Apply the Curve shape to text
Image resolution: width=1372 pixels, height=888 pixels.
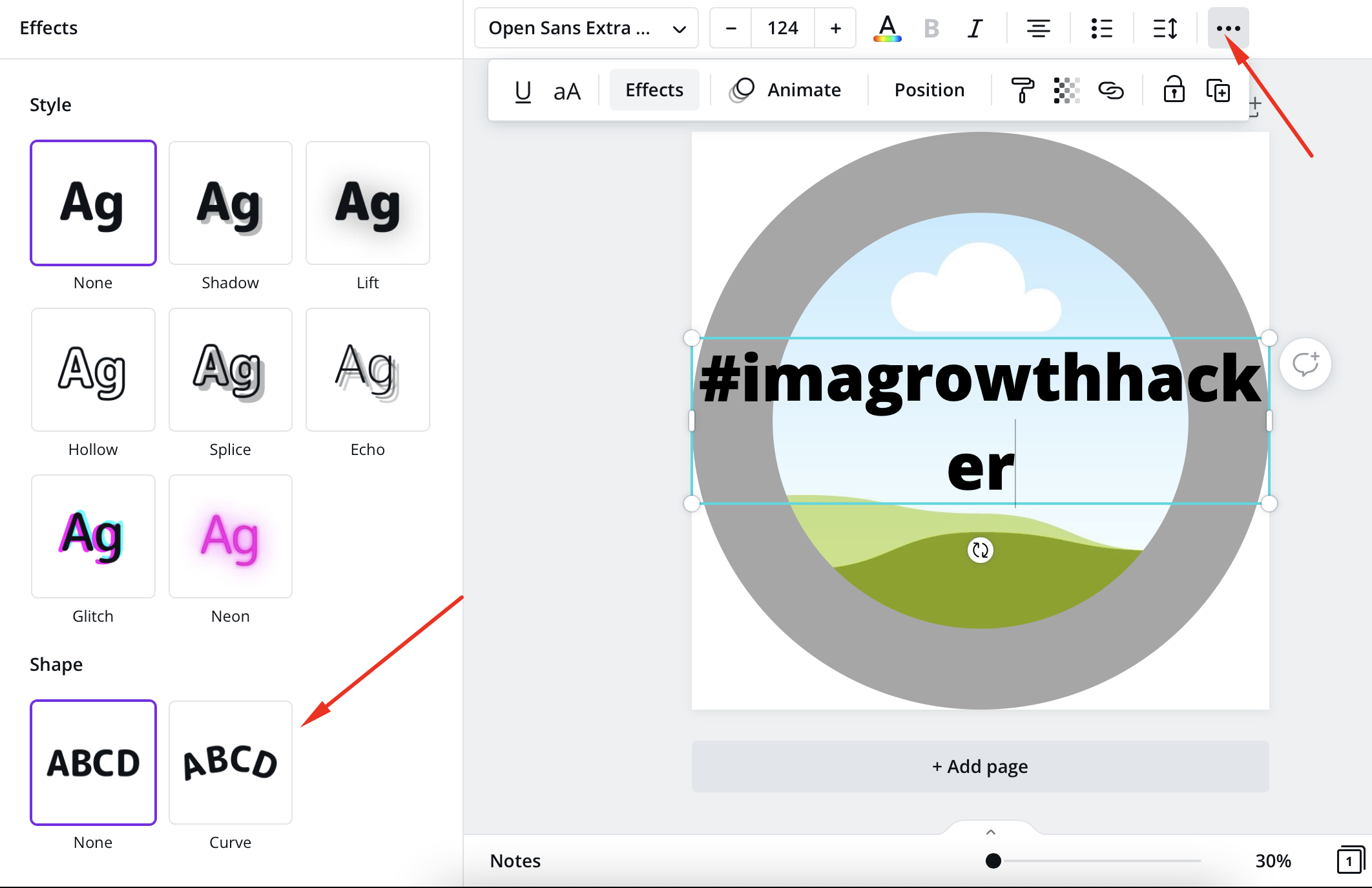tap(231, 763)
